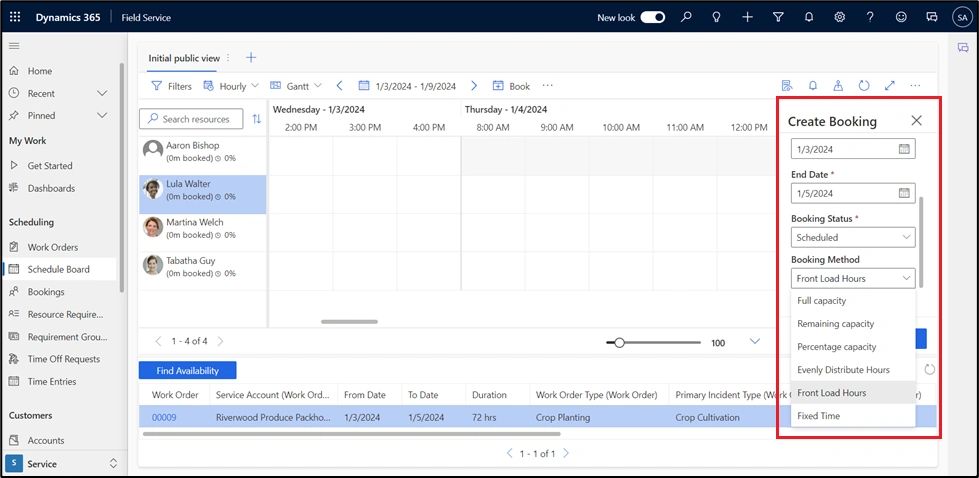Collapse the navigation hamburger menu
Viewport: 979px width, 478px height.
pyautogui.click(x=14, y=46)
